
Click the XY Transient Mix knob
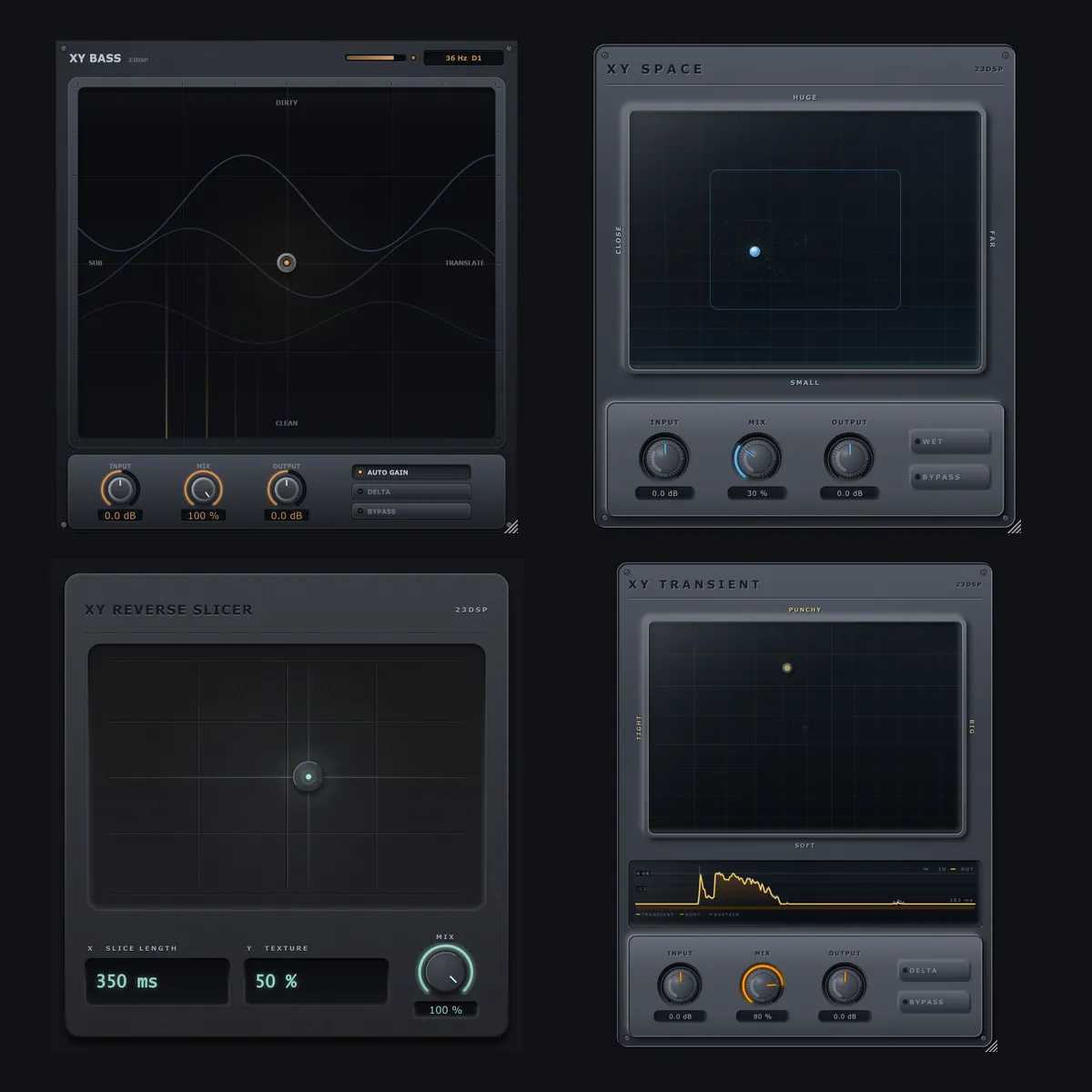point(763,985)
